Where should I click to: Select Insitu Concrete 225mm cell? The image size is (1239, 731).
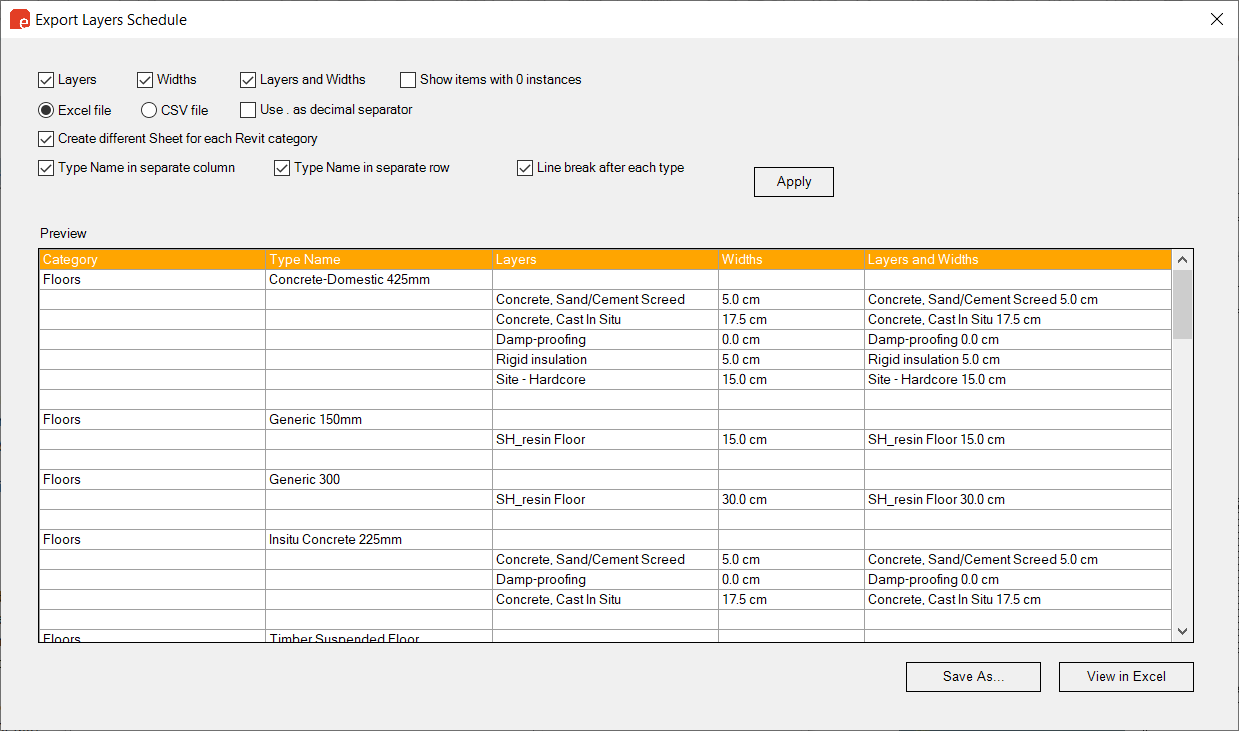379,540
